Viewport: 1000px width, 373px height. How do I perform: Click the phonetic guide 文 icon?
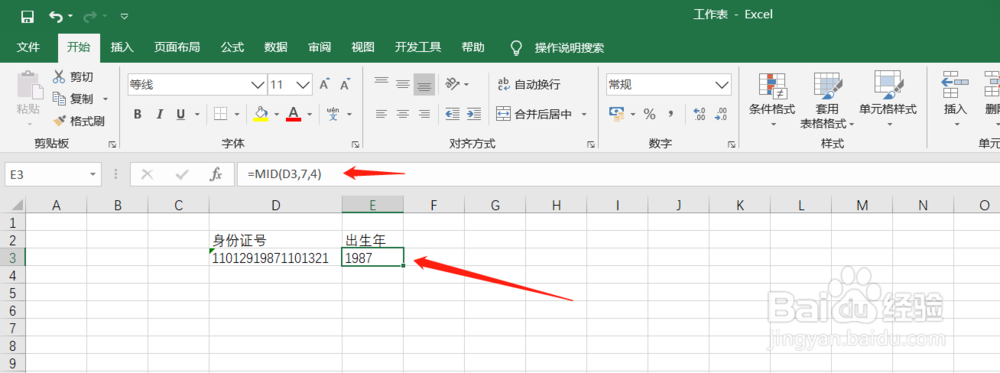point(334,114)
